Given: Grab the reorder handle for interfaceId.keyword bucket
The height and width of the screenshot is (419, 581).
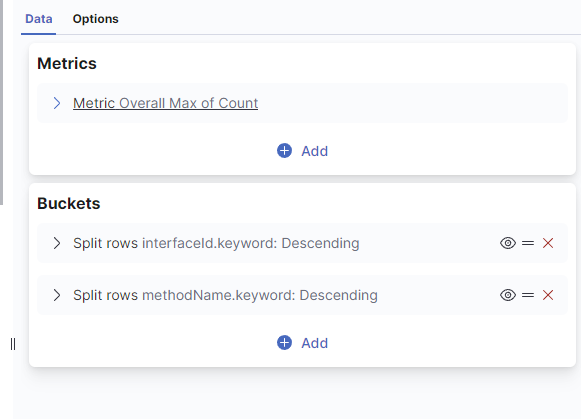Looking at the screenshot, I should 528,243.
